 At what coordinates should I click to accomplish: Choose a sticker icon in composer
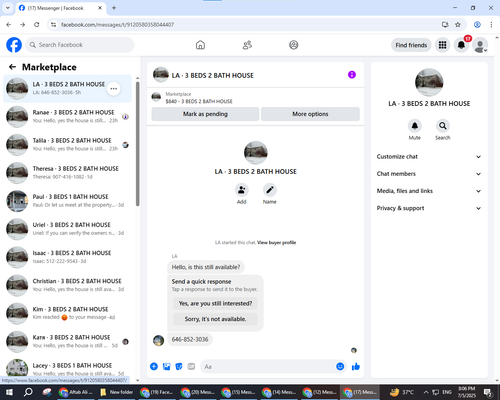point(179,367)
